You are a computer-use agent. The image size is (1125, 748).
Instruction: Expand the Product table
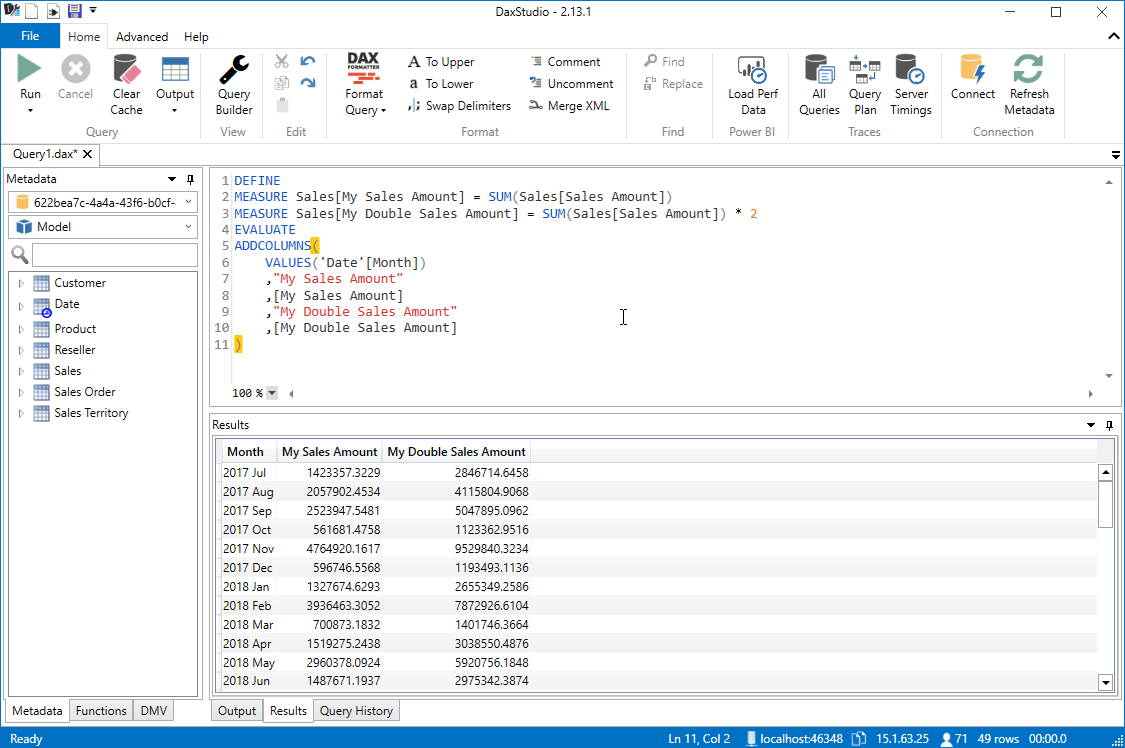coord(21,329)
